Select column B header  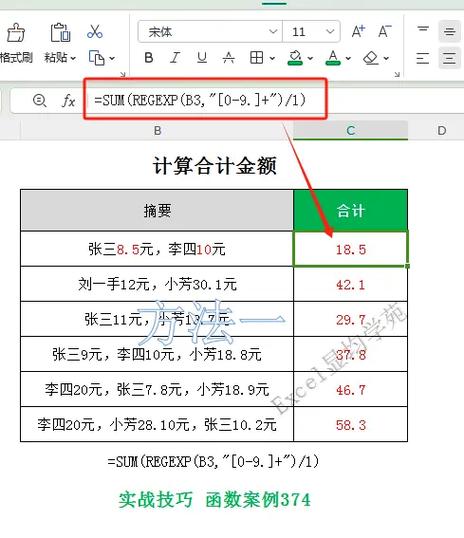click(157, 131)
